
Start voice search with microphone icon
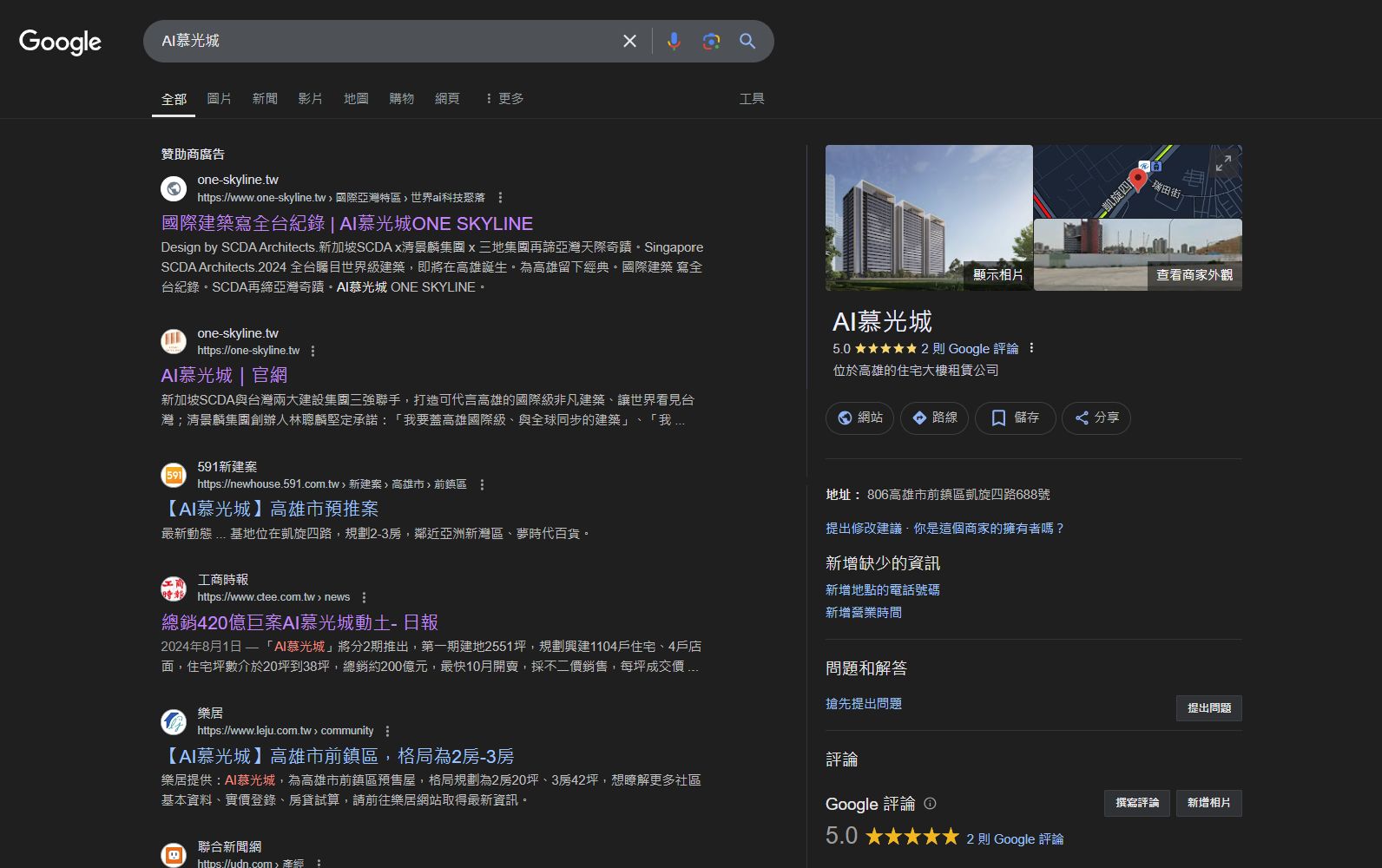[674, 41]
